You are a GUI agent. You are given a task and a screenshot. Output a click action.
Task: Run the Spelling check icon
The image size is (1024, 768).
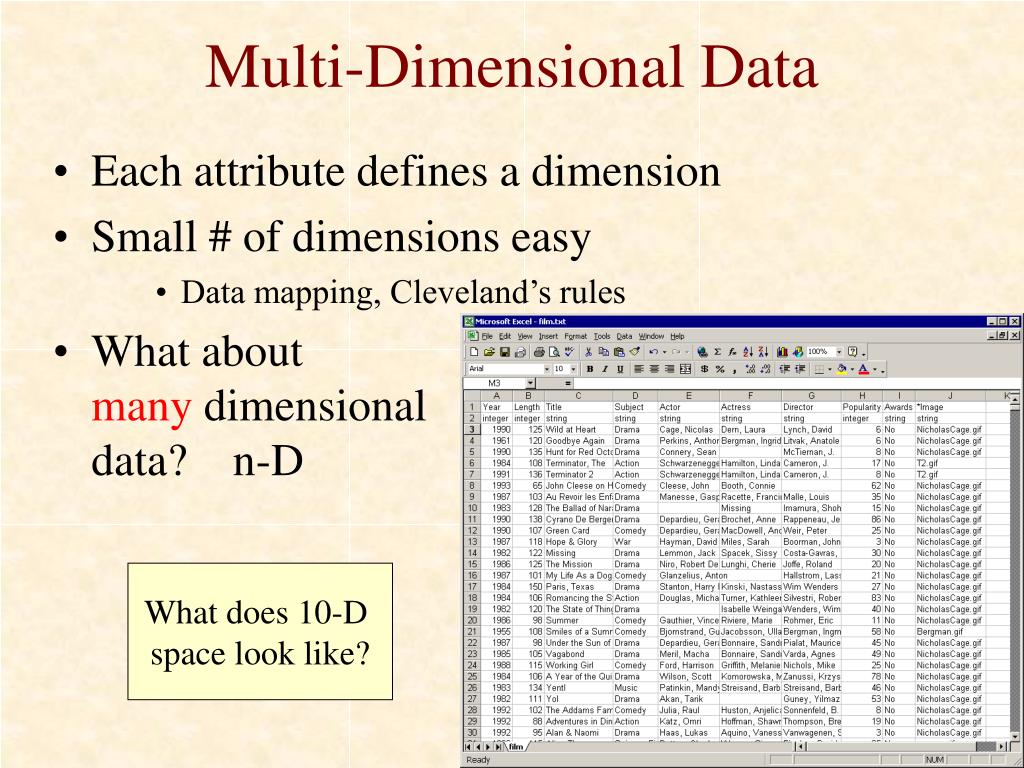pyautogui.click(x=569, y=351)
